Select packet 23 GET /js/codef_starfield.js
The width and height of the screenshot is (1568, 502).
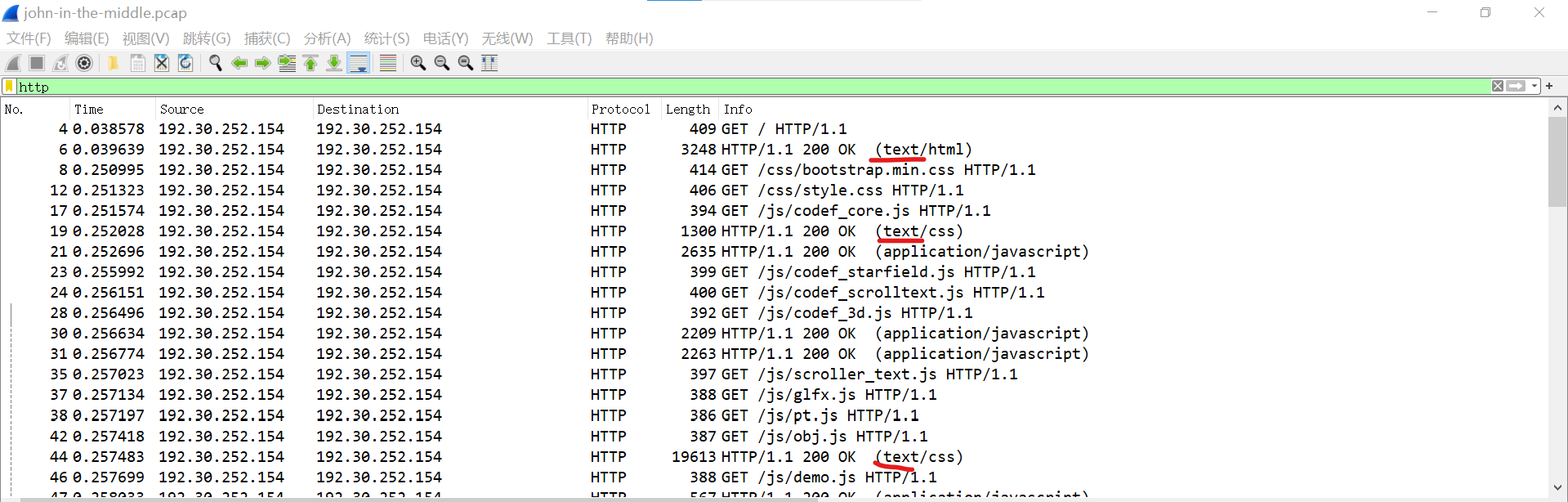(x=773, y=272)
